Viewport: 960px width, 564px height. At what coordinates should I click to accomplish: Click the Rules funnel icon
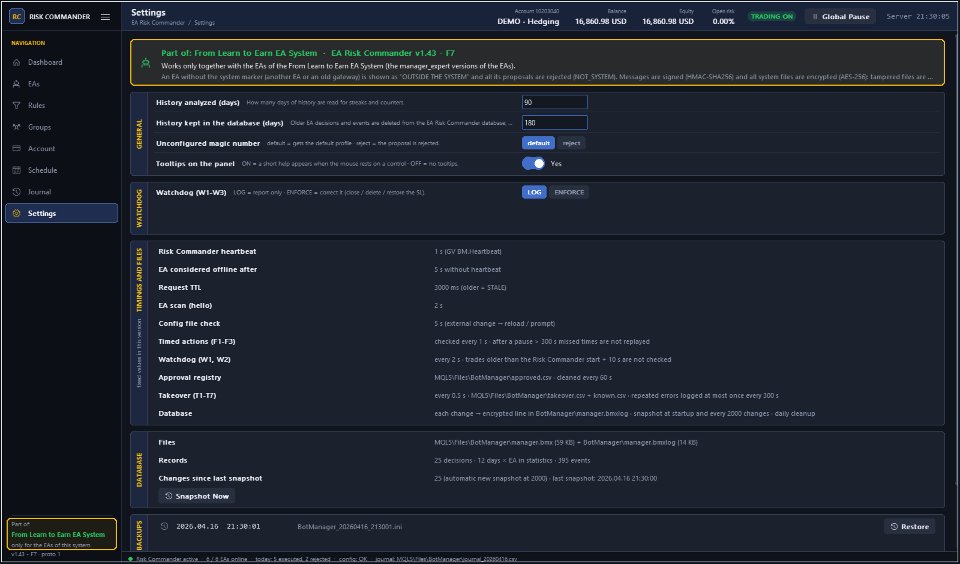pos(17,105)
